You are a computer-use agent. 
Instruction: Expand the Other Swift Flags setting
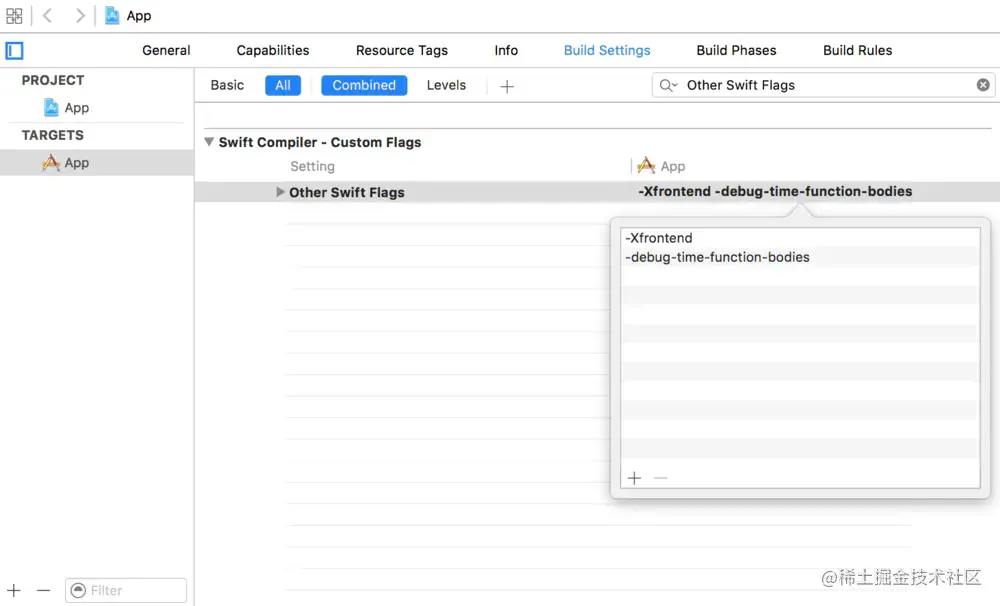point(279,192)
